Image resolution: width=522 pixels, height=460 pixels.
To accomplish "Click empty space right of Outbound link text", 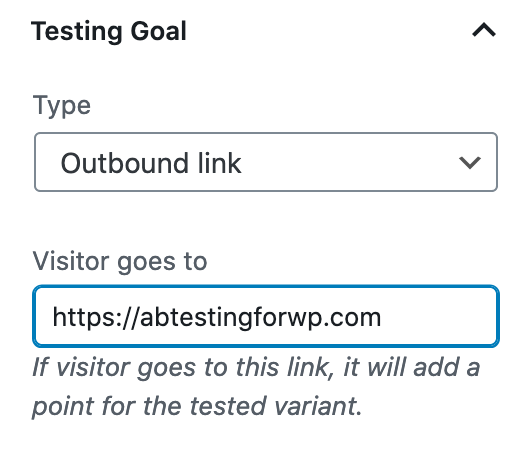I will pos(347,163).
